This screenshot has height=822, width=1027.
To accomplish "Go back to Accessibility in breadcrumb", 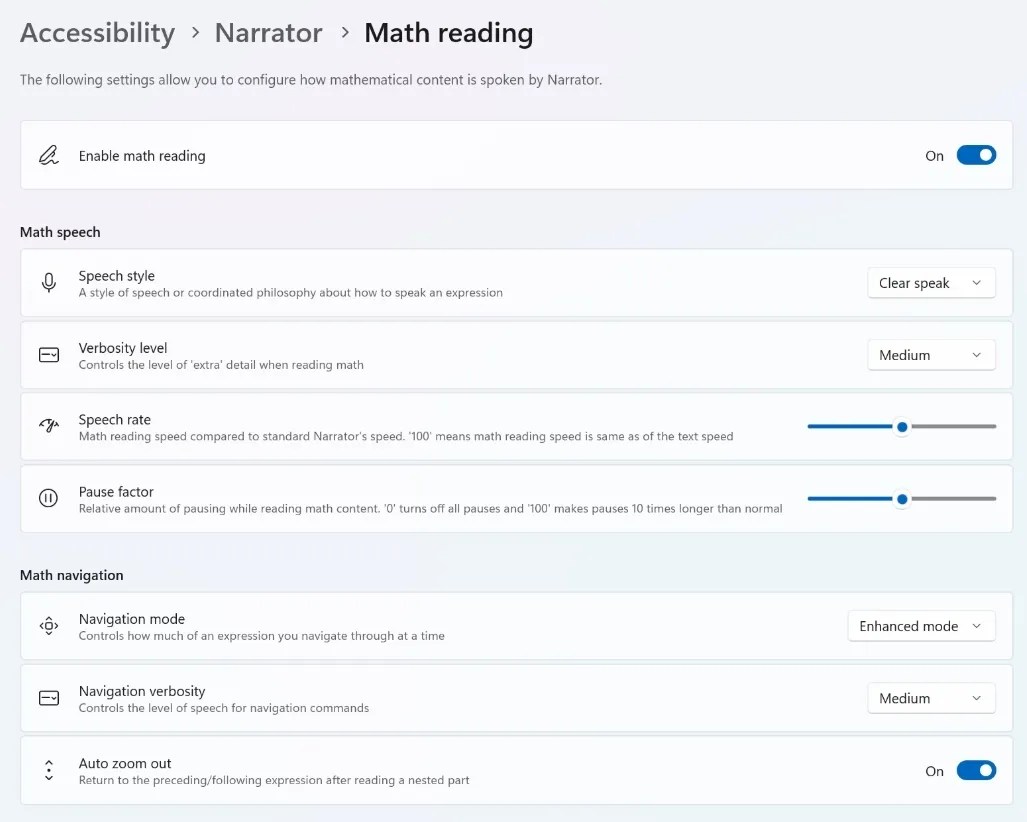I will point(98,33).
